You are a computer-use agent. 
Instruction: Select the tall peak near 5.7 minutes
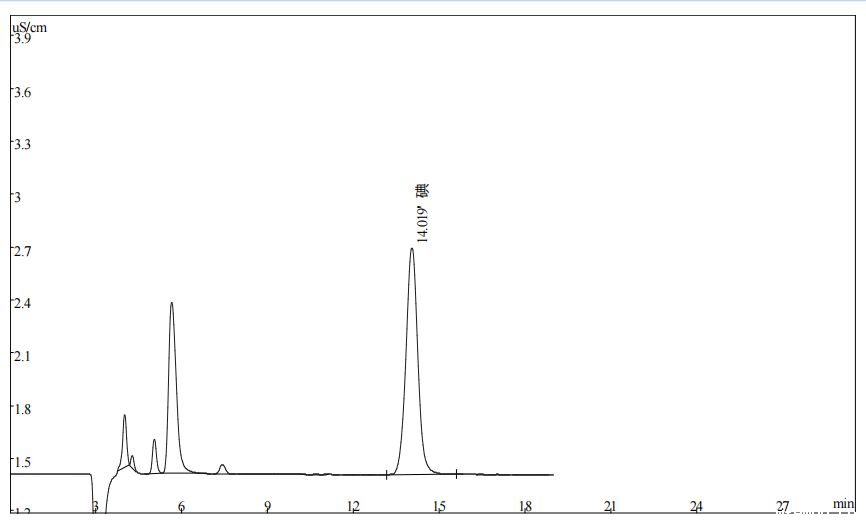click(x=172, y=304)
